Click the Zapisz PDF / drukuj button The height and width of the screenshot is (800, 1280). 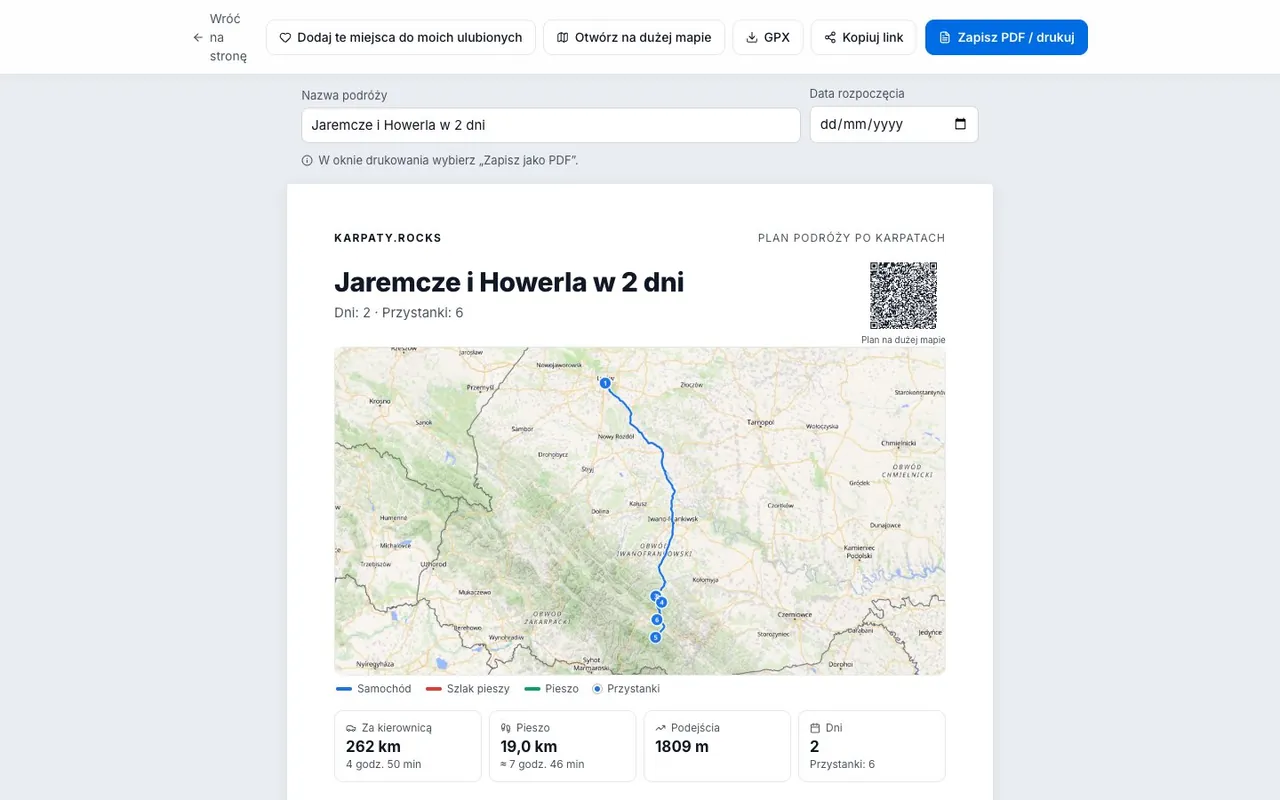tap(1006, 38)
